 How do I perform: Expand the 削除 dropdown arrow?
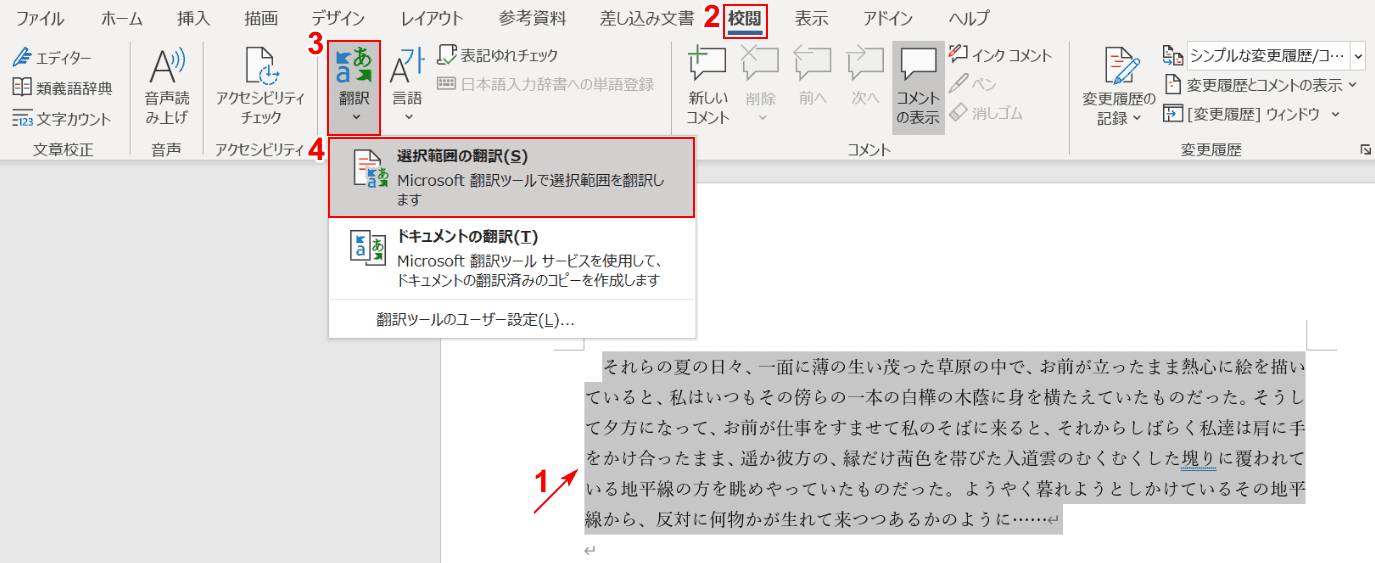760,118
